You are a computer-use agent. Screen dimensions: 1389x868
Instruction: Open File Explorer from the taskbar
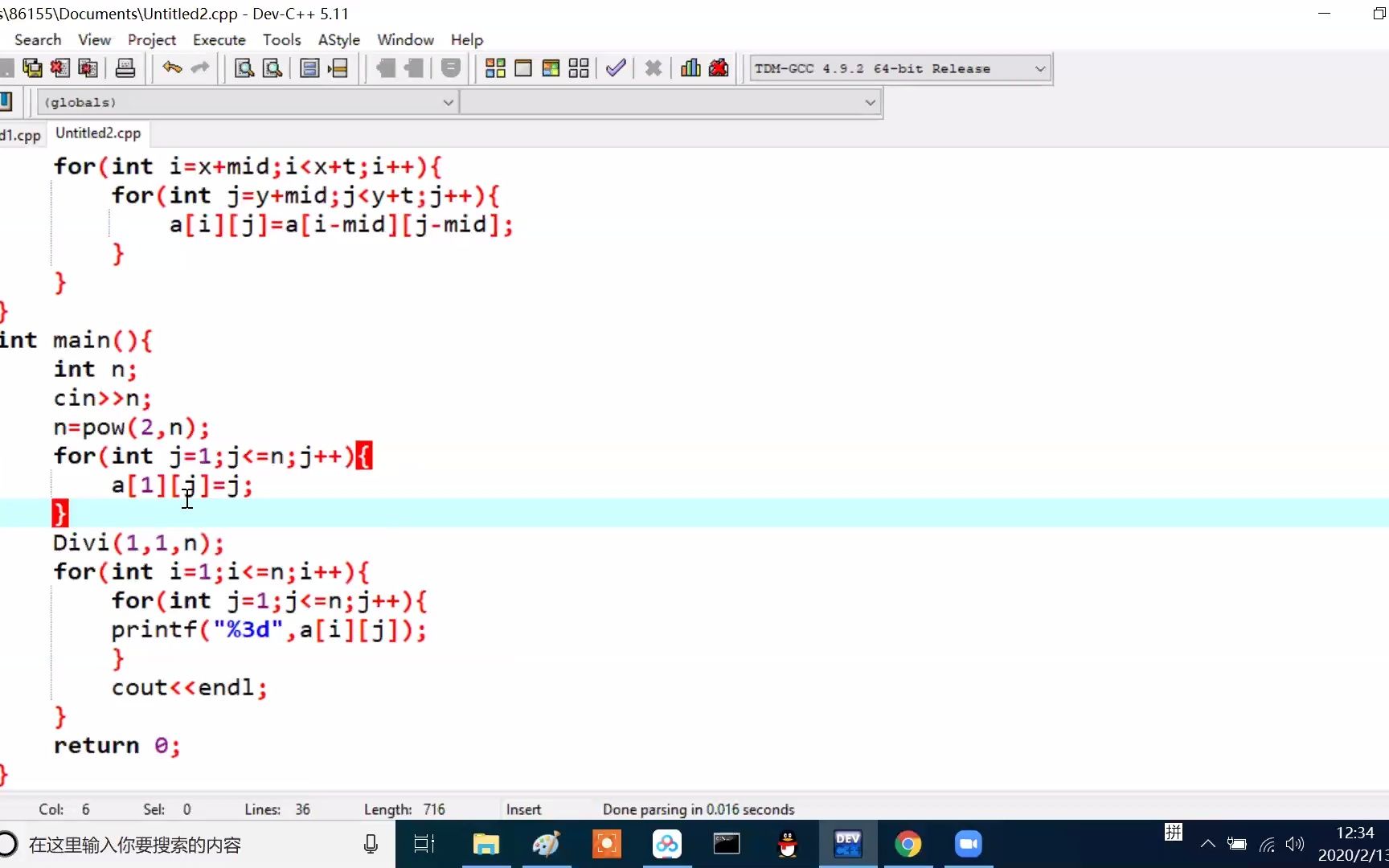pyautogui.click(x=486, y=844)
